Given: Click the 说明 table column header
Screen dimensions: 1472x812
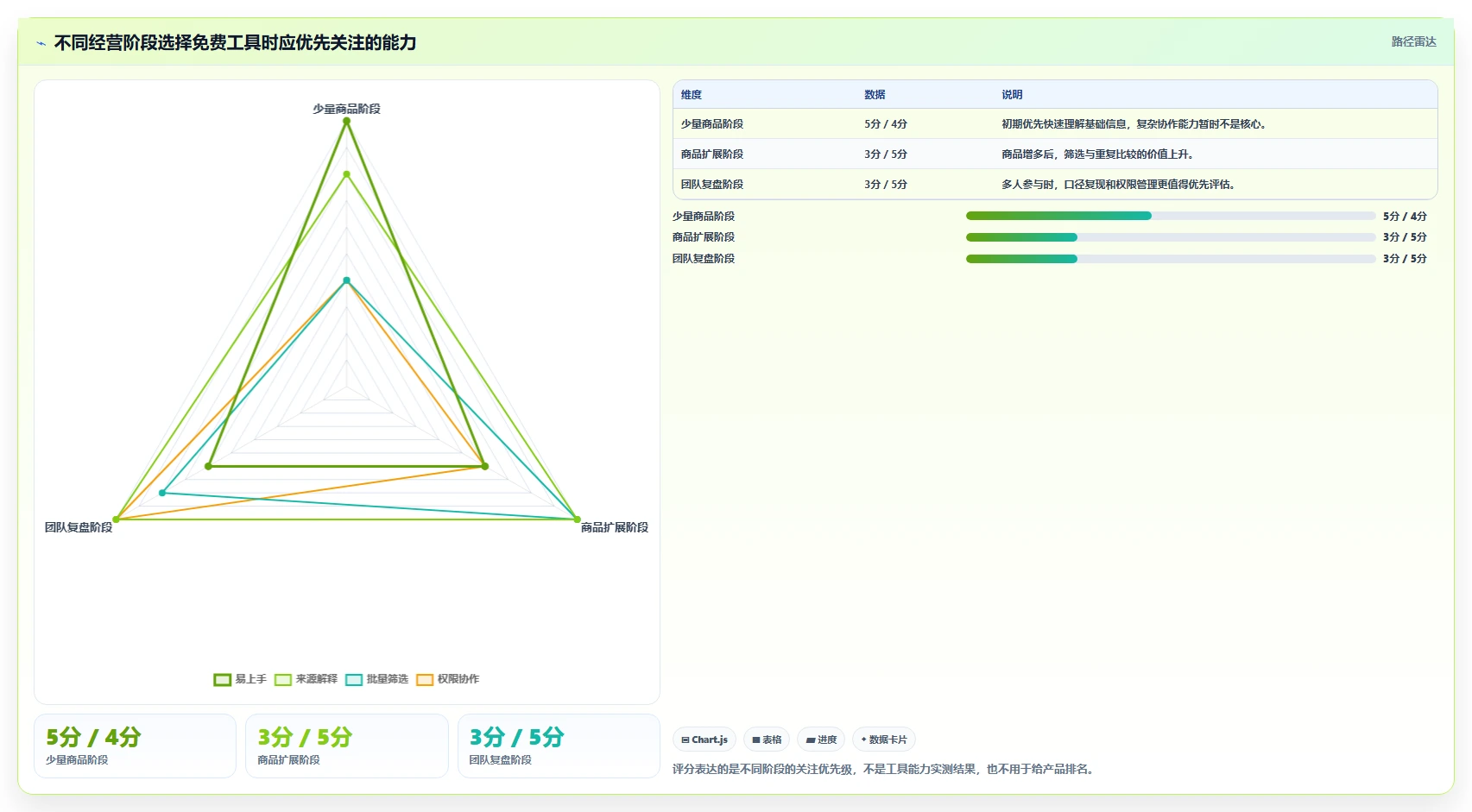Looking at the screenshot, I should coord(1012,95).
